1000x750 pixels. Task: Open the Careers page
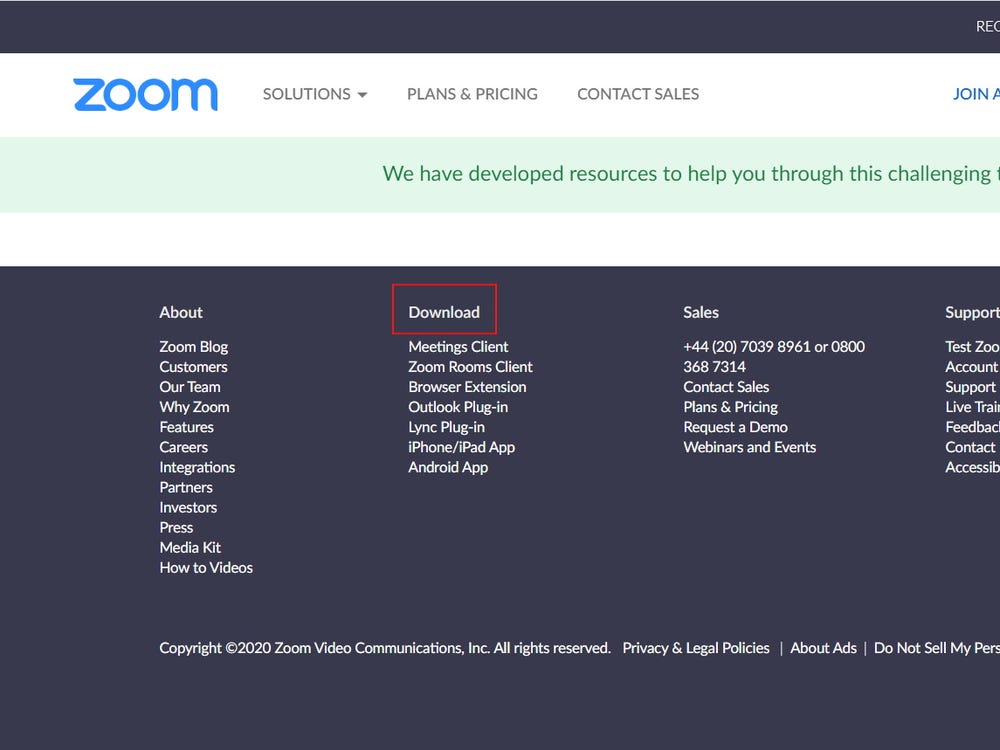183,447
